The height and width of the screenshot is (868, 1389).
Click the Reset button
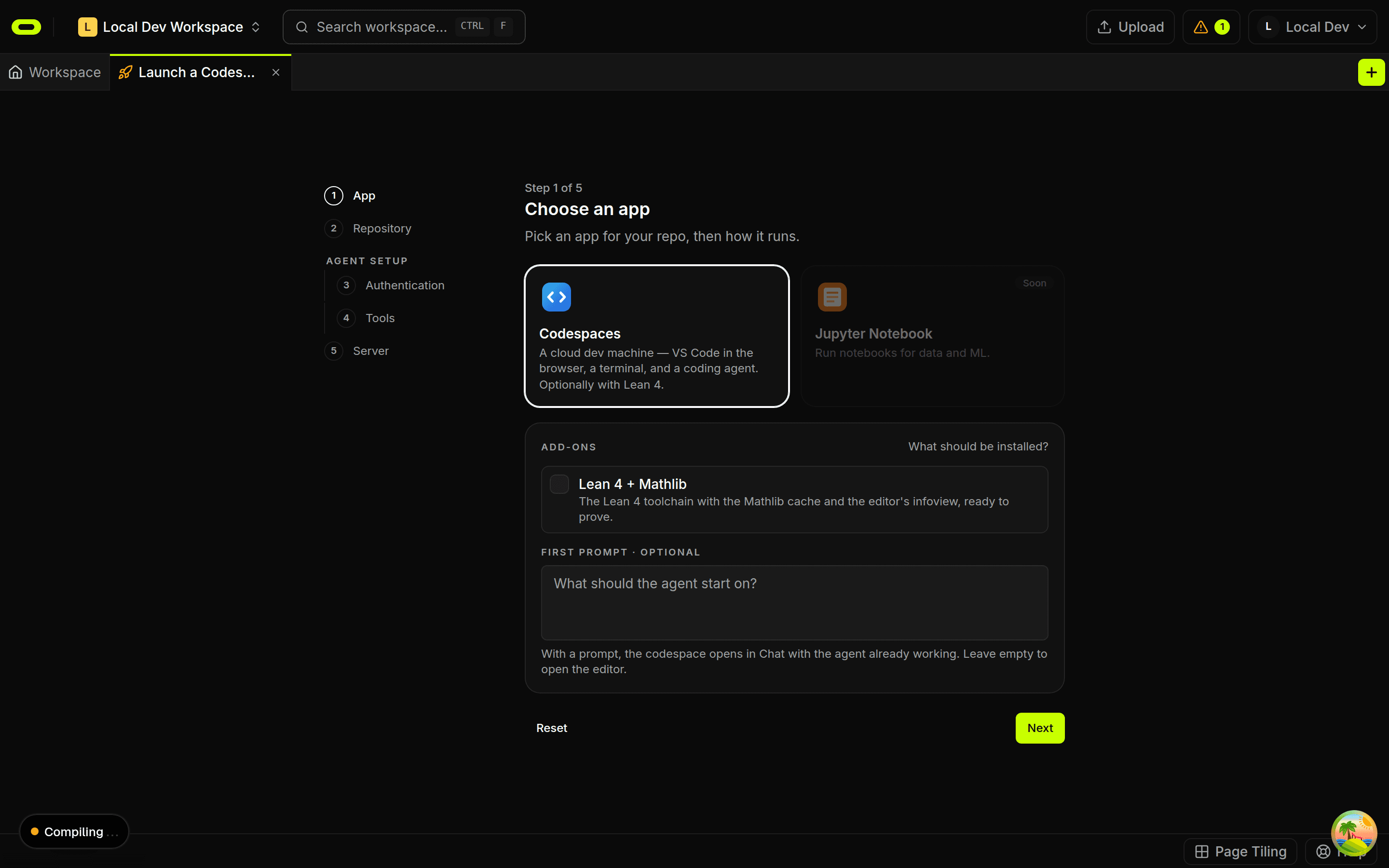(x=552, y=728)
